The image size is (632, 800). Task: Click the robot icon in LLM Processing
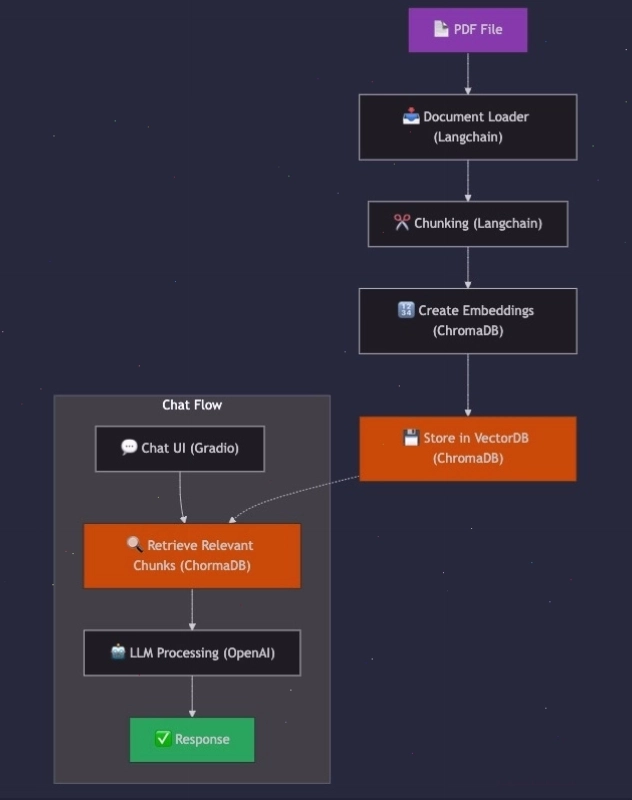point(118,652)
